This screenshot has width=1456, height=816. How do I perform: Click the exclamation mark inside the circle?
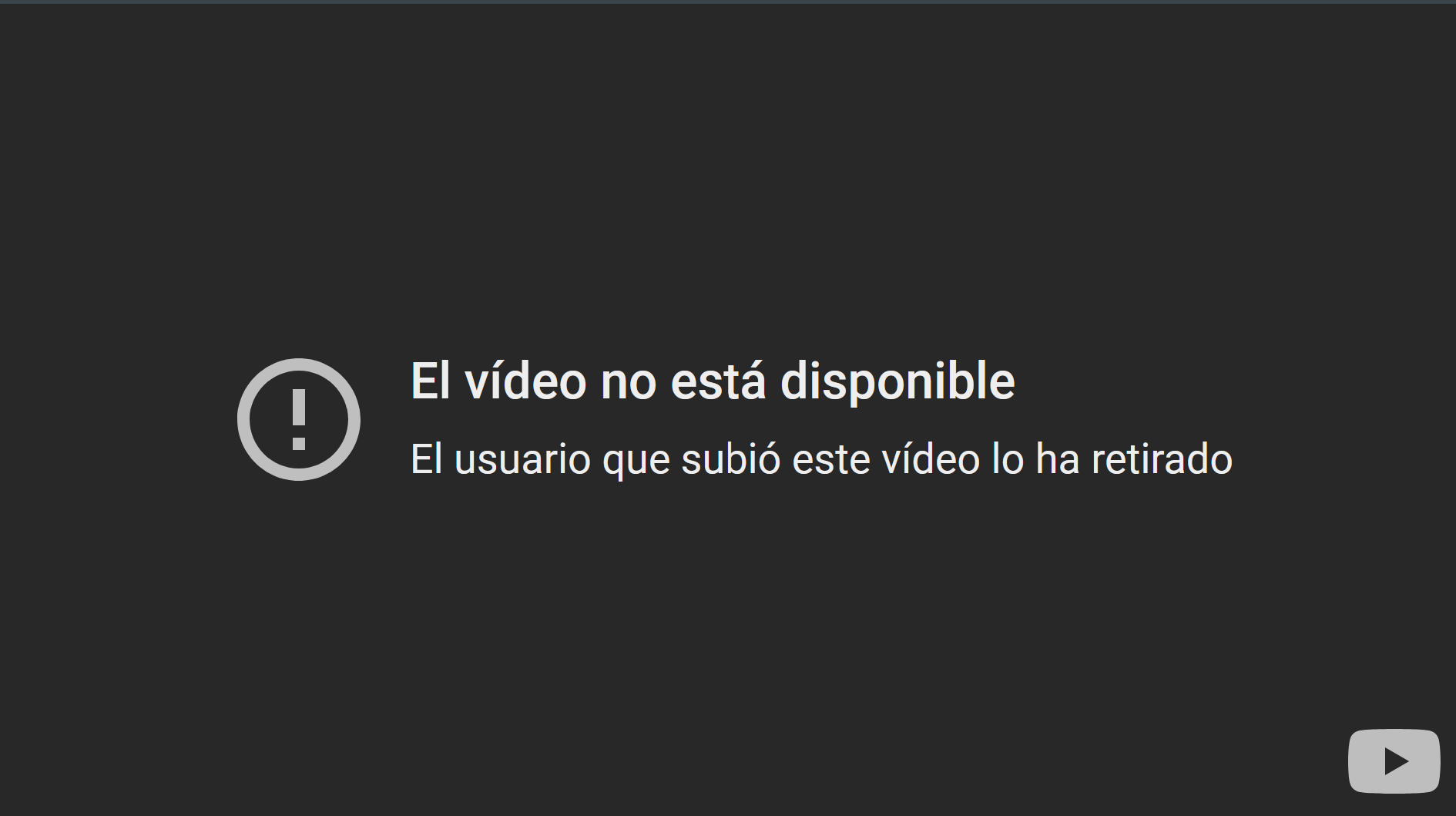(x=299, y=420)
